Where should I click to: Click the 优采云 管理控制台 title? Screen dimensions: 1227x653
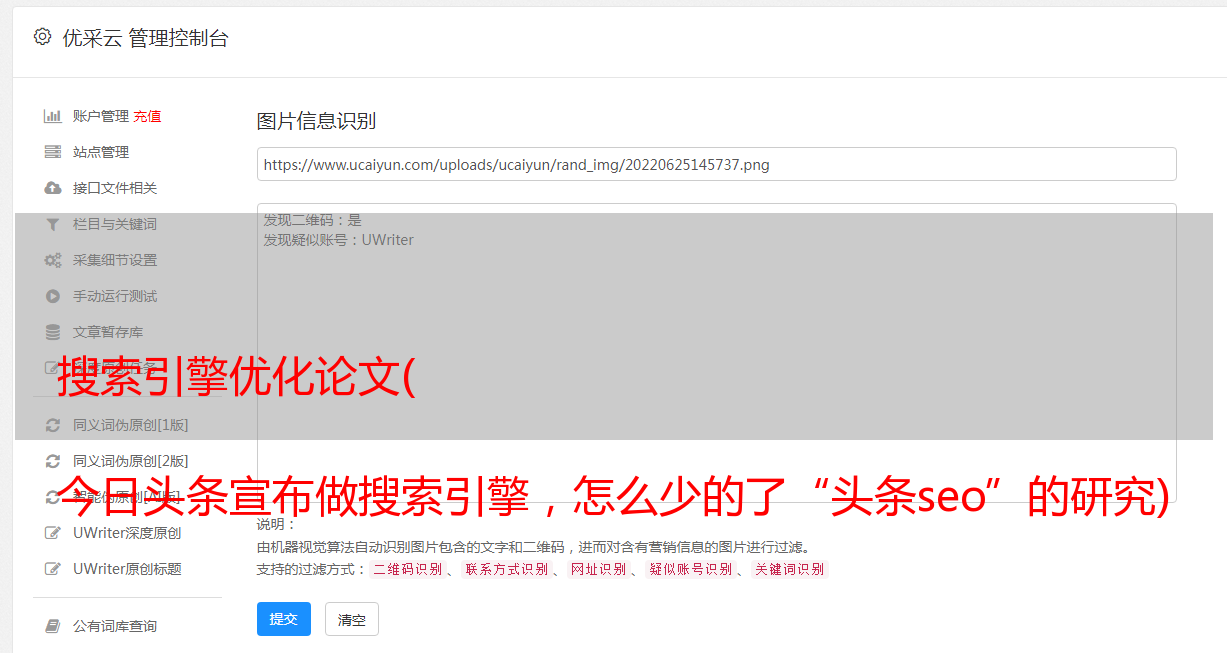(145, 38)
